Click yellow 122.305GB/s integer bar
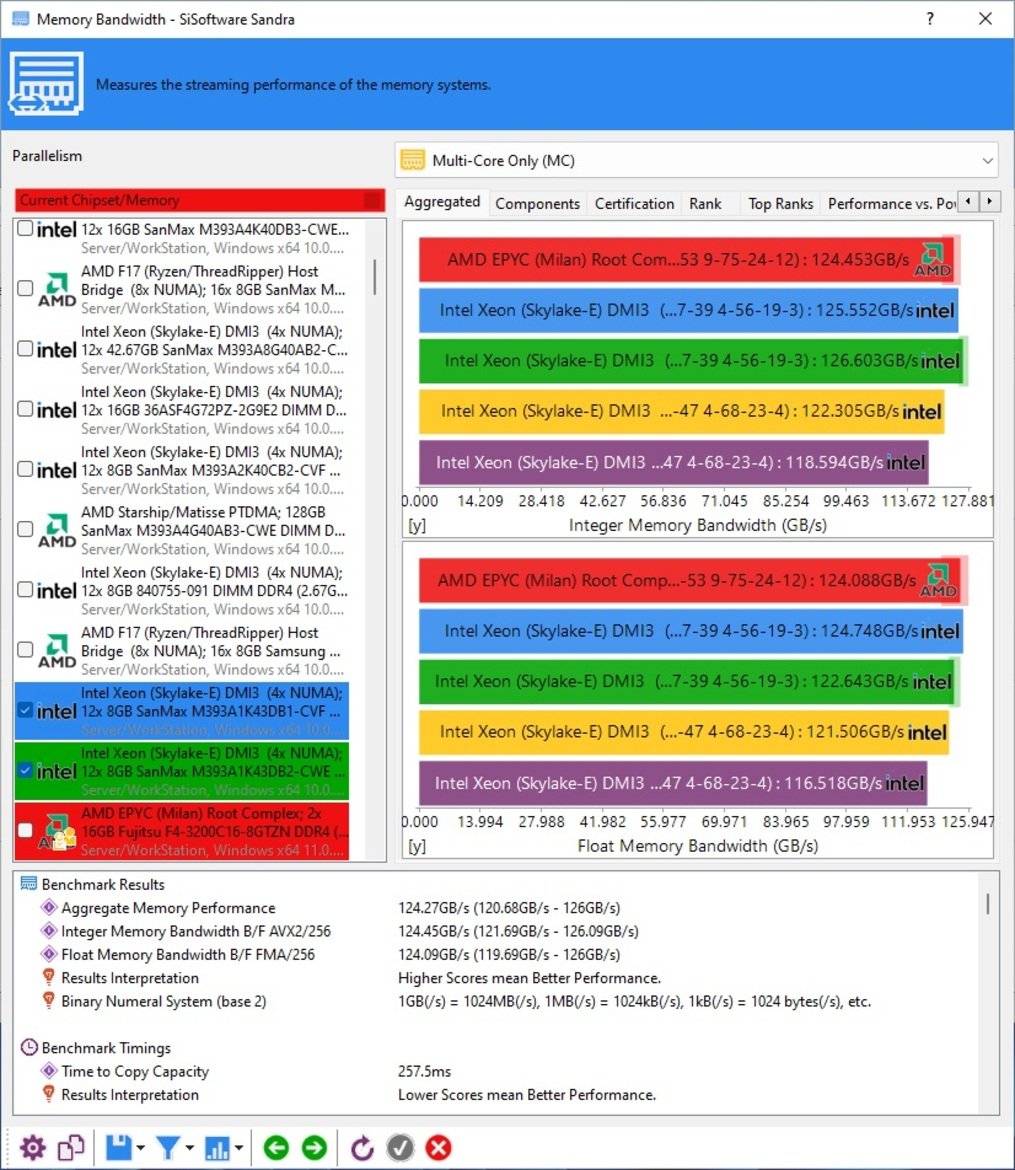The width and height of the screenshot is (1015, 1170). [681, 411]
